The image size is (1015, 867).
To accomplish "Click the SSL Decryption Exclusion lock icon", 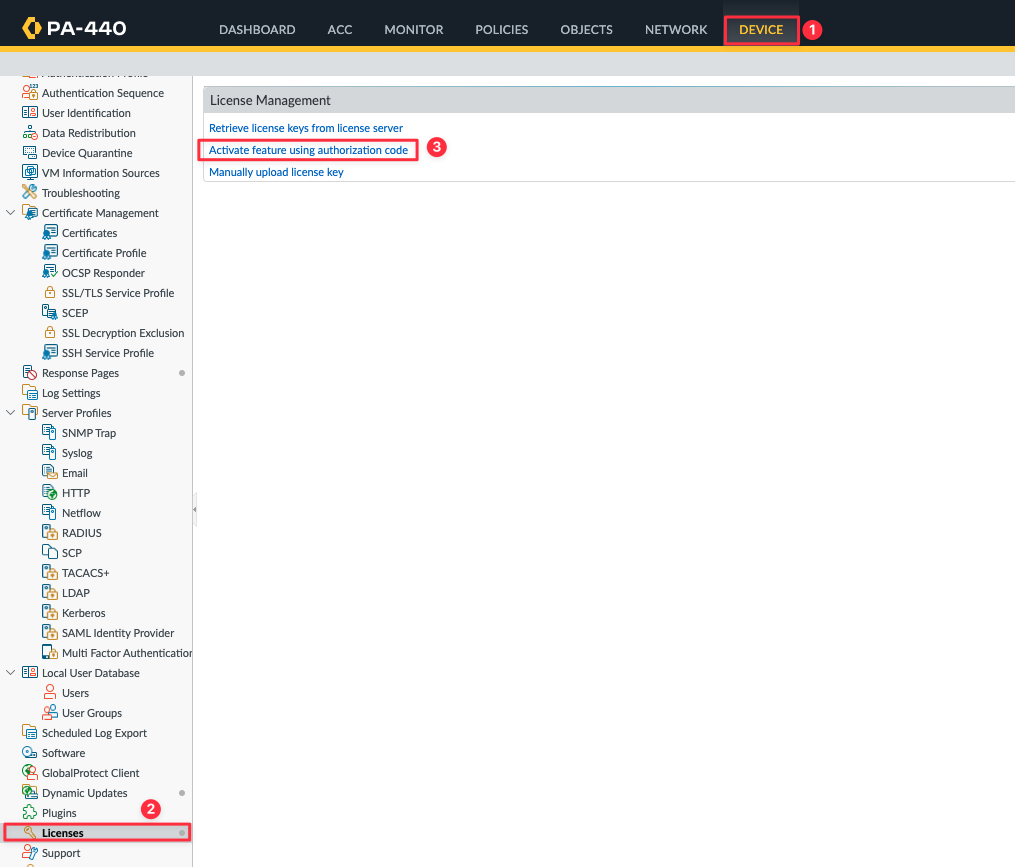I will (50, 333).
